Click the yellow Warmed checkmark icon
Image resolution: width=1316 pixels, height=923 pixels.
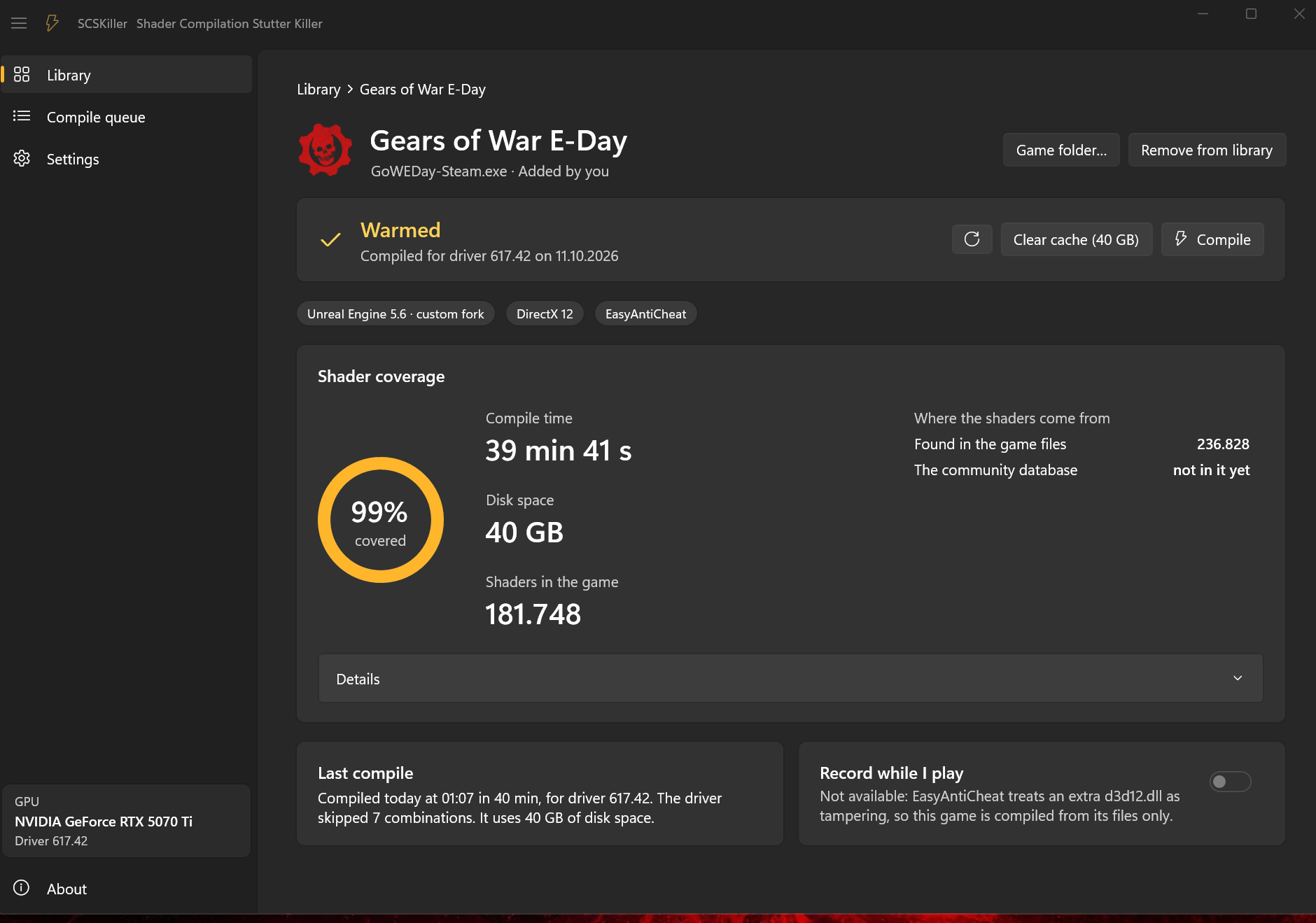330,239
